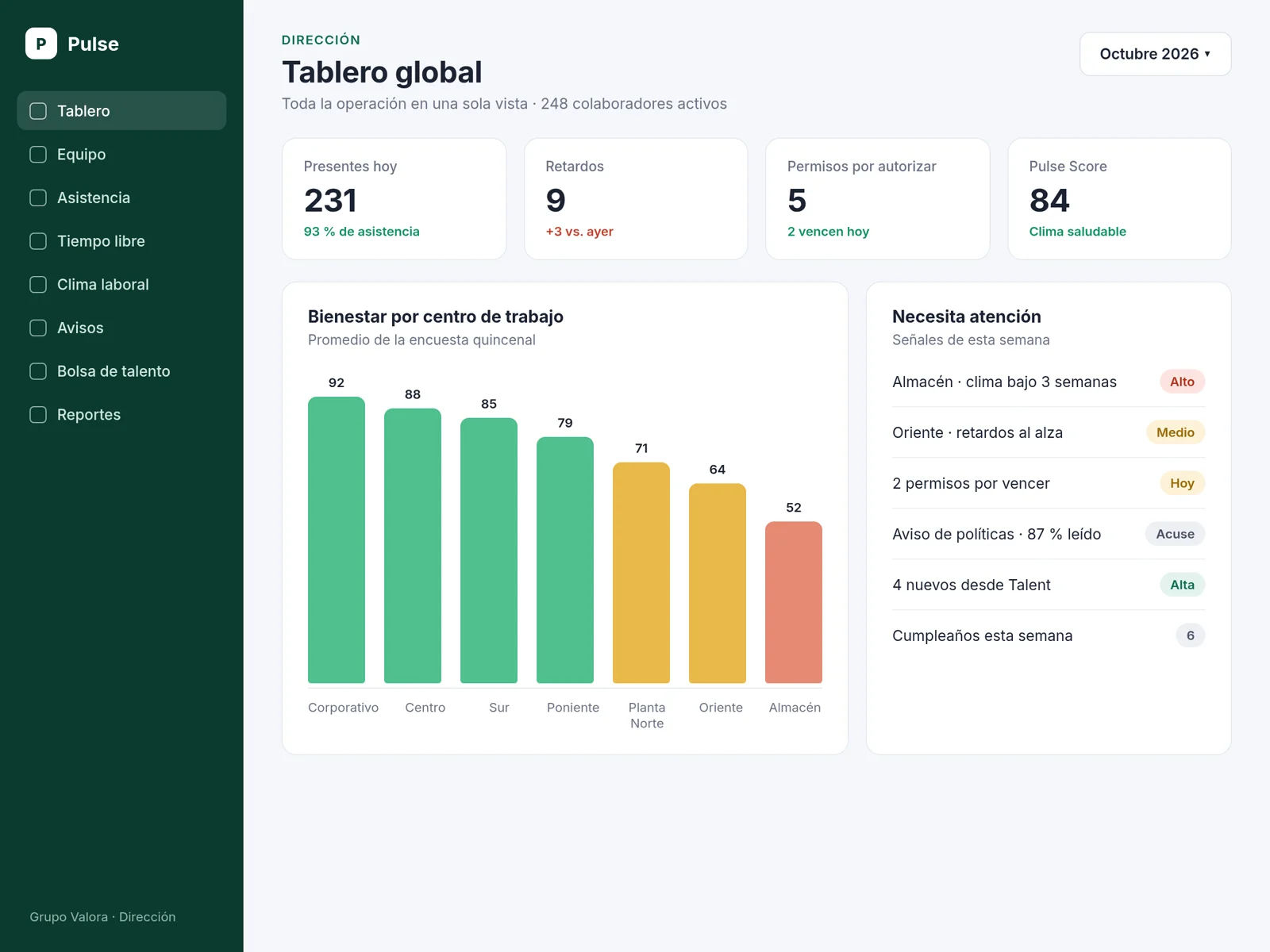1270x952 pixels.
Task: Select 'Cumpleaños esta semana' row
Action: tap(1049, 635)
